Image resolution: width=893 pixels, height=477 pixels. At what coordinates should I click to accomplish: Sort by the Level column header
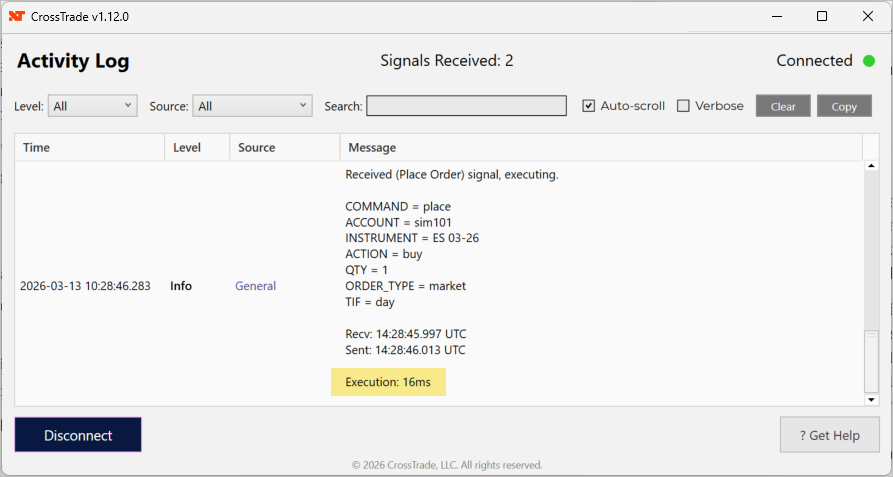(x=197, y=147)
